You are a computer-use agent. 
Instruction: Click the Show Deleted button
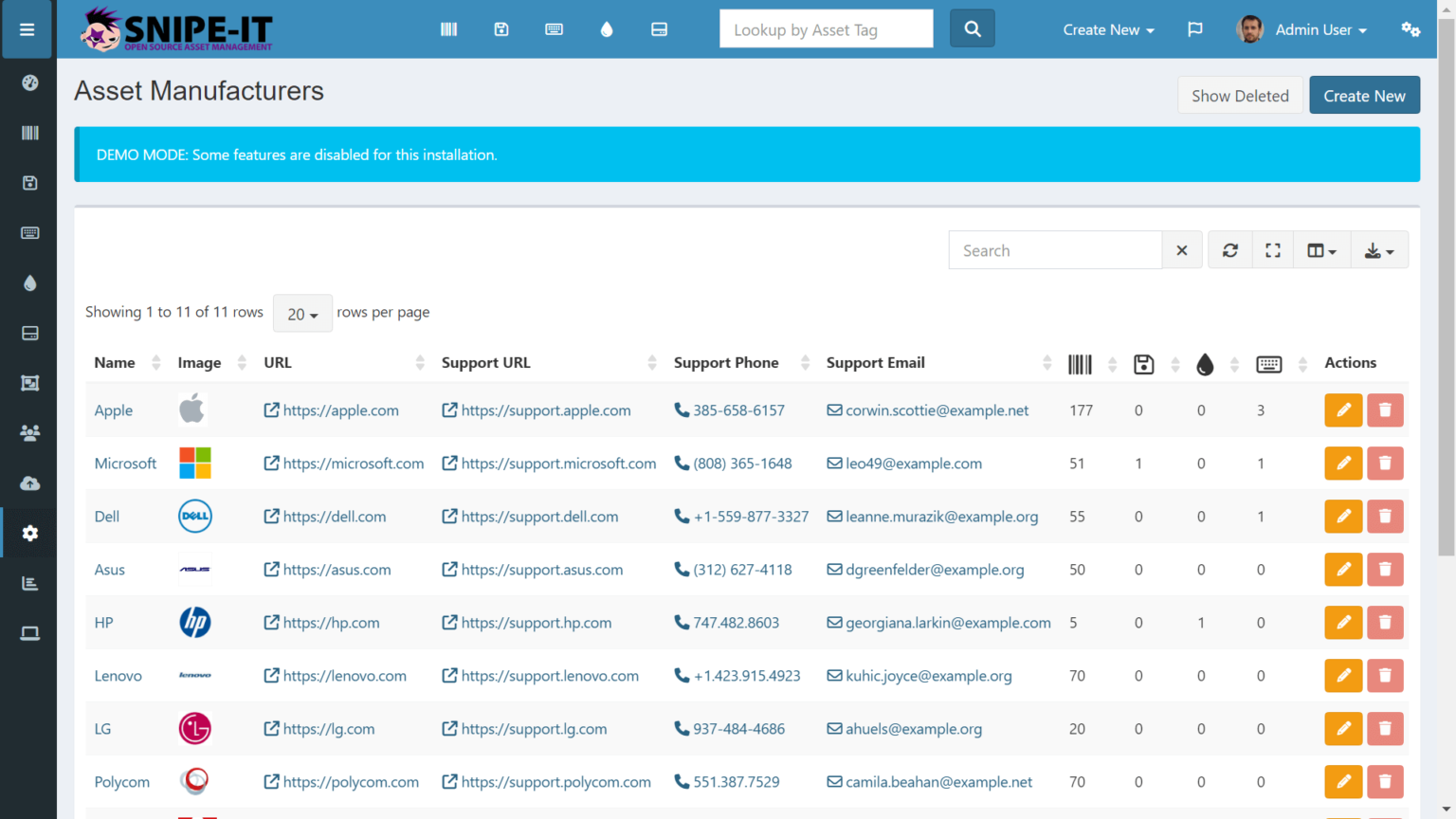click(x=1240, y=95)
